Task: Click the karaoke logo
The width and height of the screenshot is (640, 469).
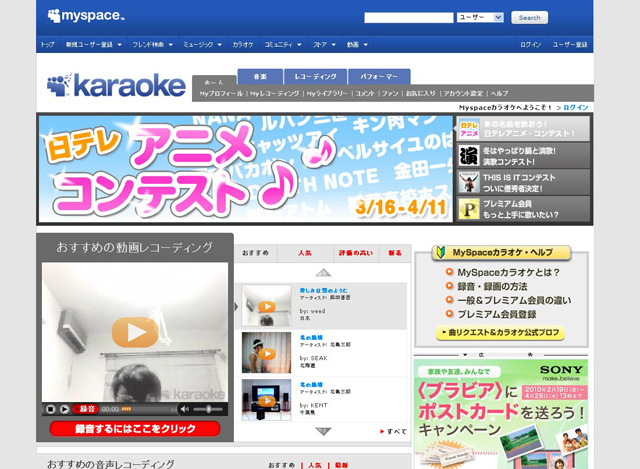Action: click(x=116, y=85)
